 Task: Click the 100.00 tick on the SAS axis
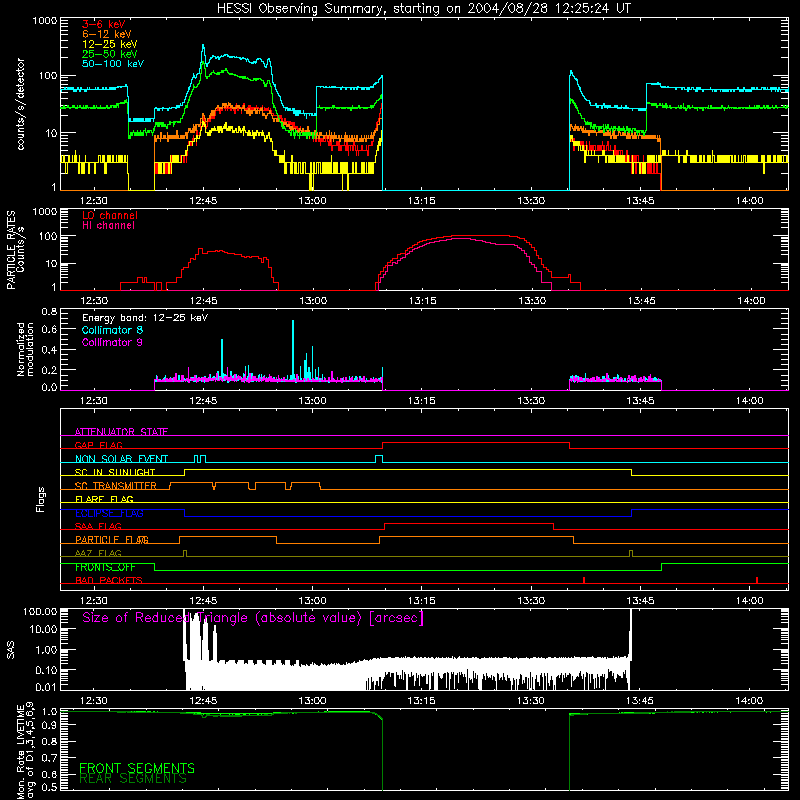[40, 611]
